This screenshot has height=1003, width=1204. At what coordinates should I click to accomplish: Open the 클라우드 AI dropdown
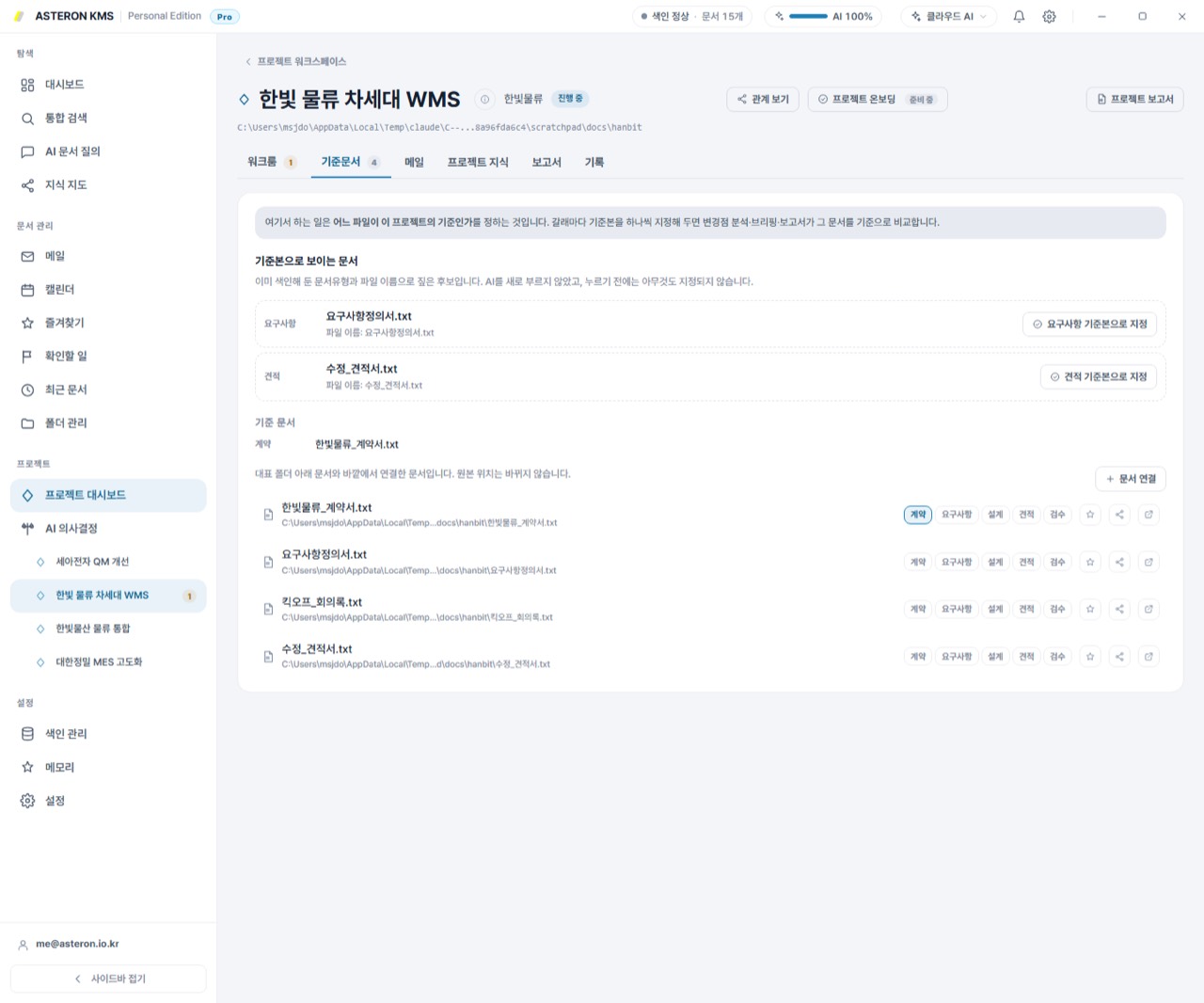948,16
